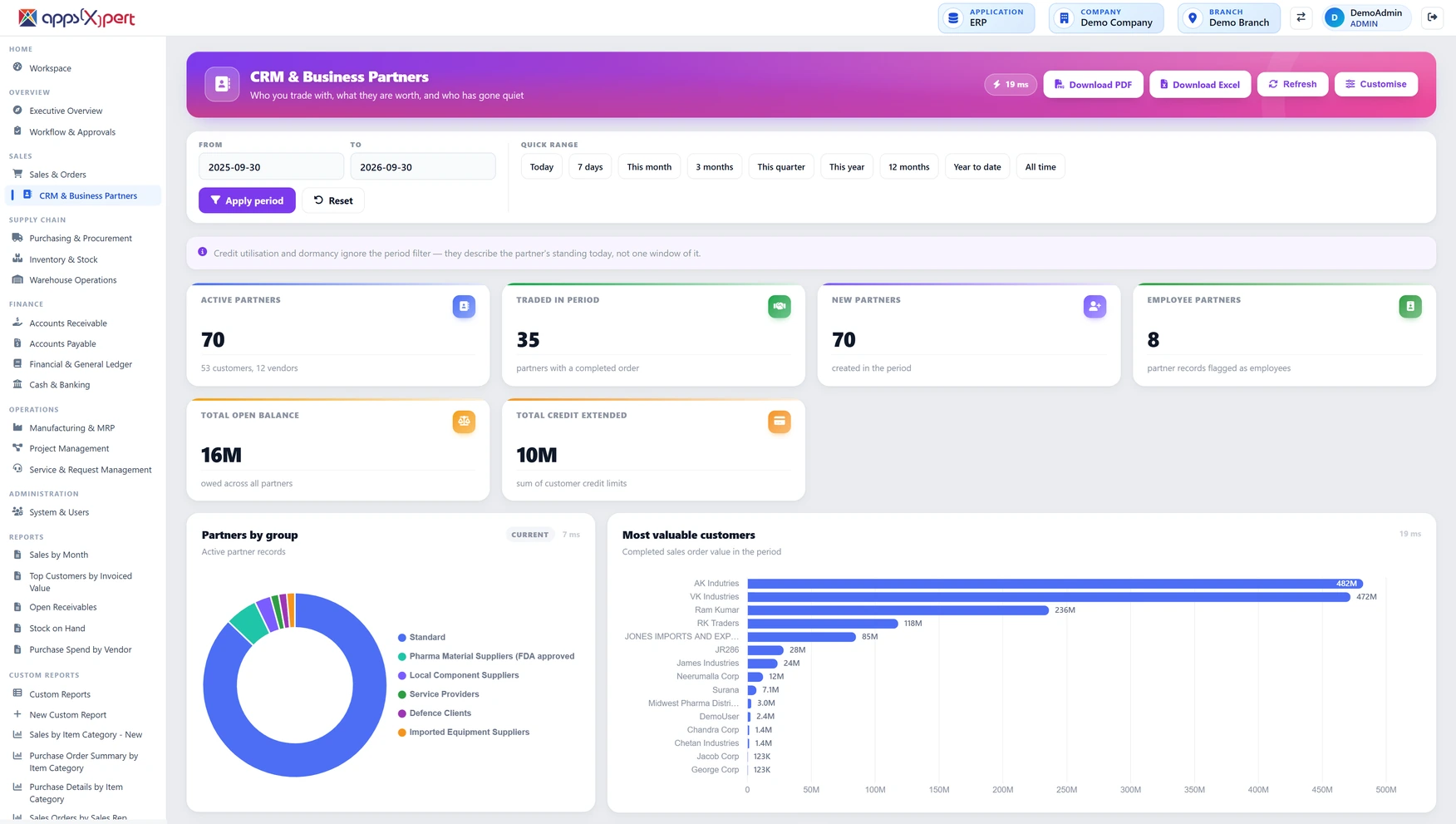Open the Branch Demo Branch selector
Viewport: 1456px width, 824px height.
tap(1229, 17)
